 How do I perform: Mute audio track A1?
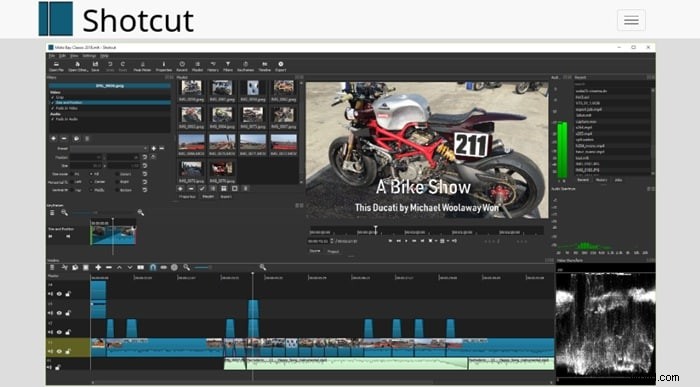pos(50,367)
